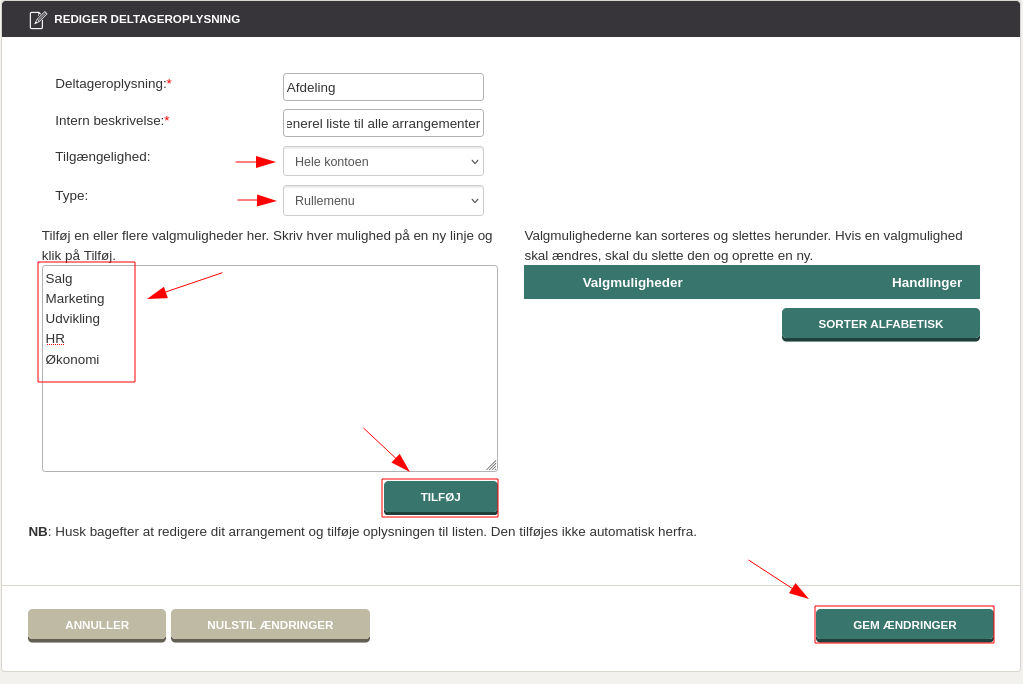Image resolution: width=1023 pixels, height=684 pixels.
Task: Save with the GEM ÆNDRINGER button
Action: (904, 625)
